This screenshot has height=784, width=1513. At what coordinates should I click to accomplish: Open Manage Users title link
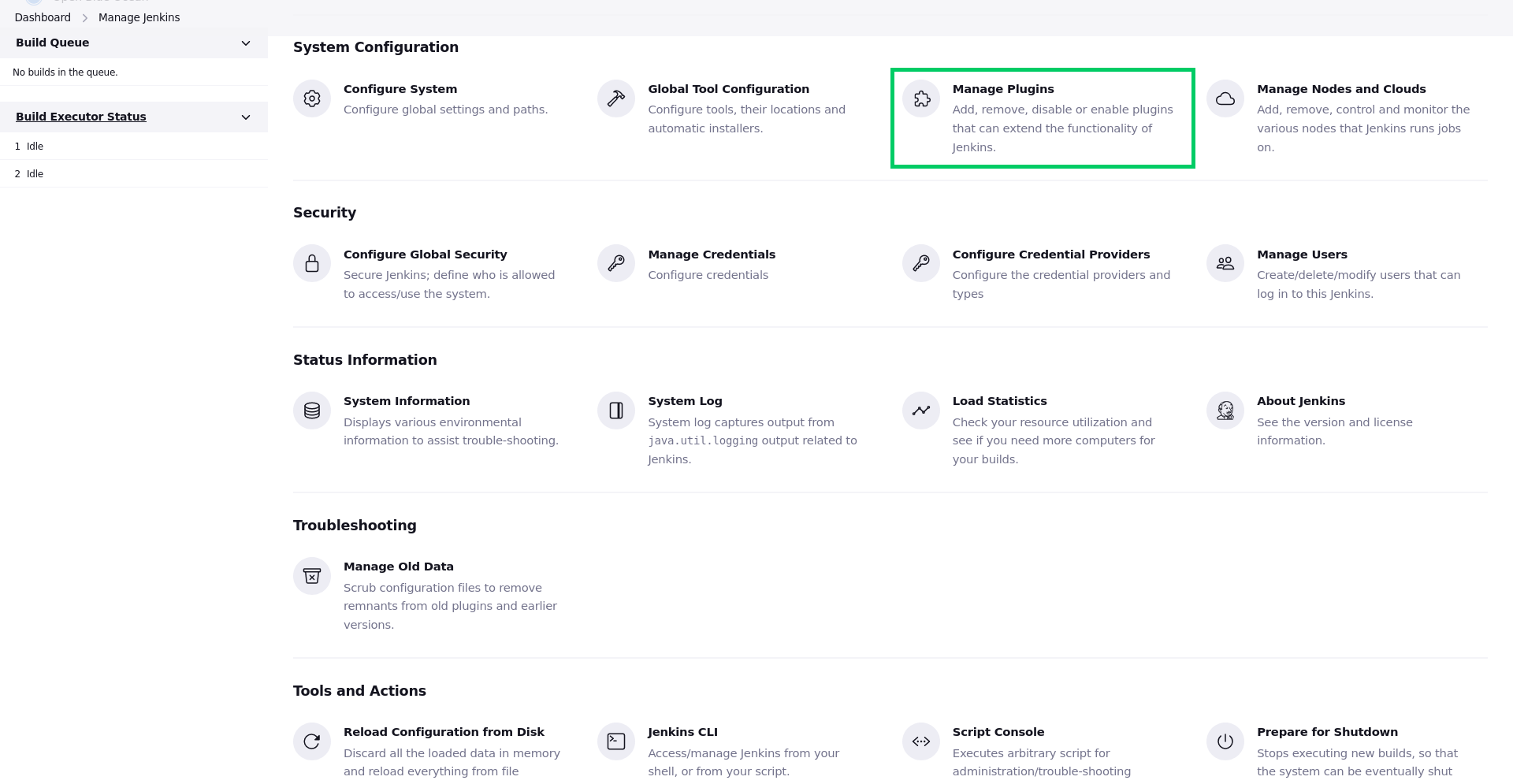pos(1302,255)
